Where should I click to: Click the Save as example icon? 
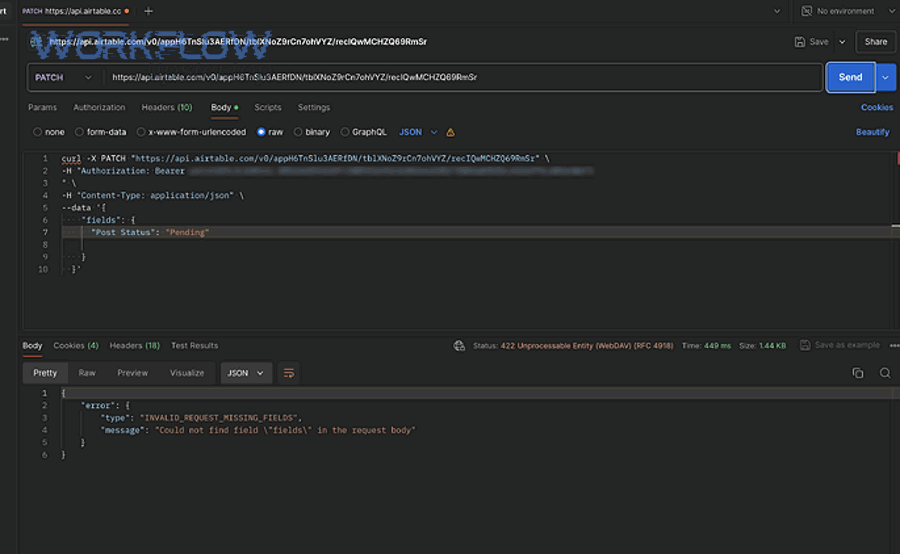tap(805, 345)
